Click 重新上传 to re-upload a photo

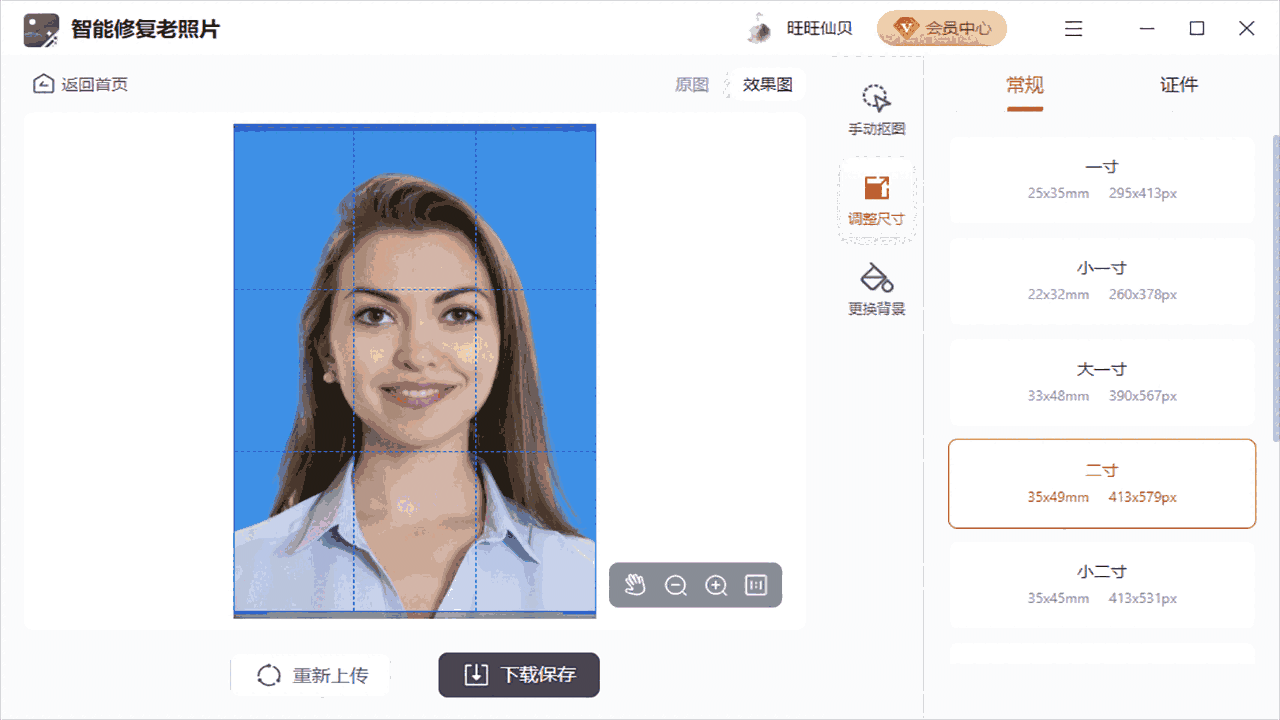coord(310,675)
